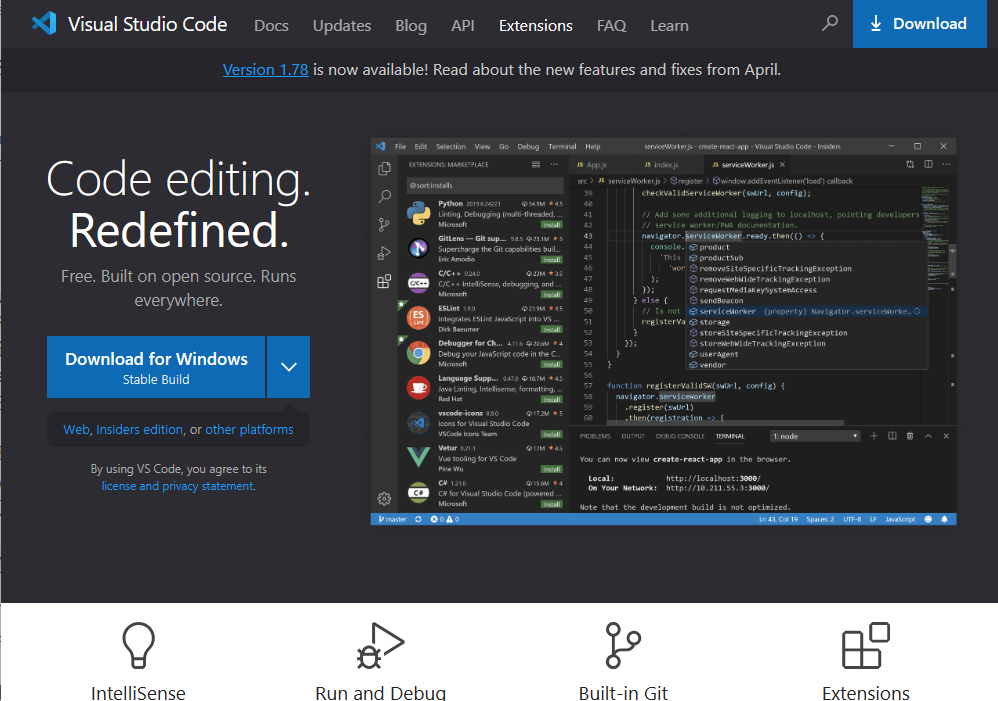Screen dimensions: 998x701
Task: Click the Built-in Git branch icon
Action: pos(622,645)
